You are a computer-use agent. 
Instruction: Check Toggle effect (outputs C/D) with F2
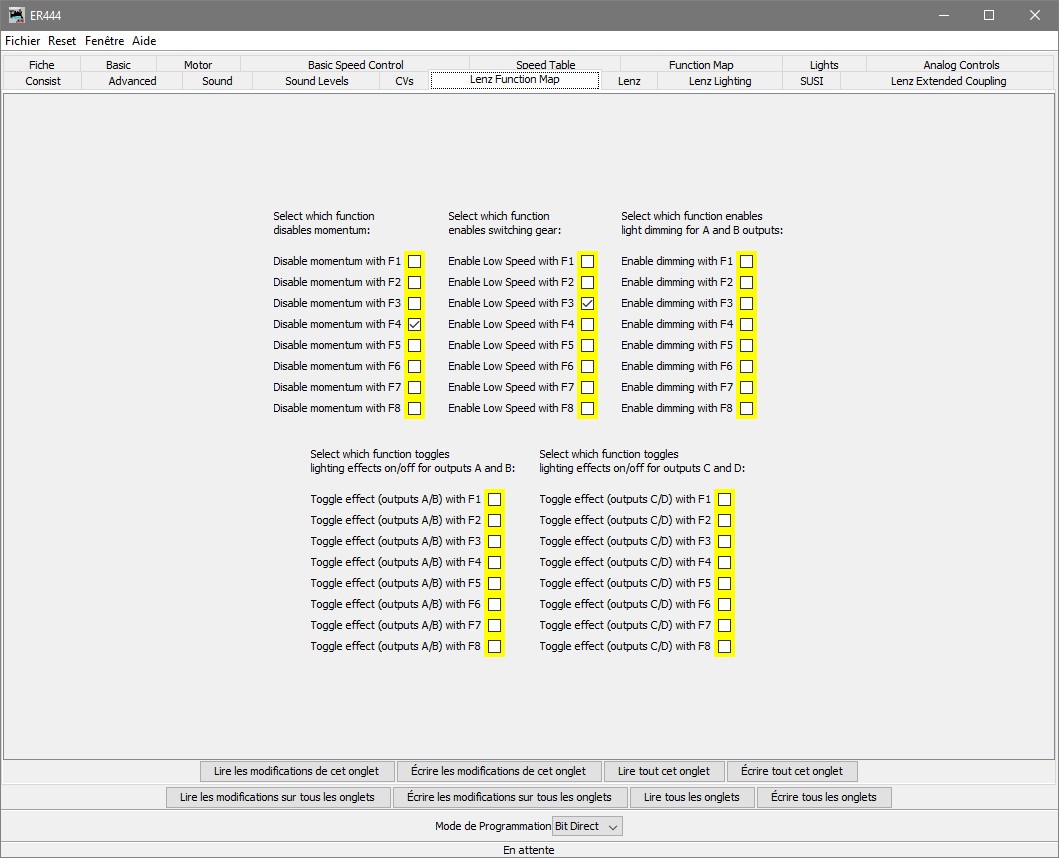(724, 520)
